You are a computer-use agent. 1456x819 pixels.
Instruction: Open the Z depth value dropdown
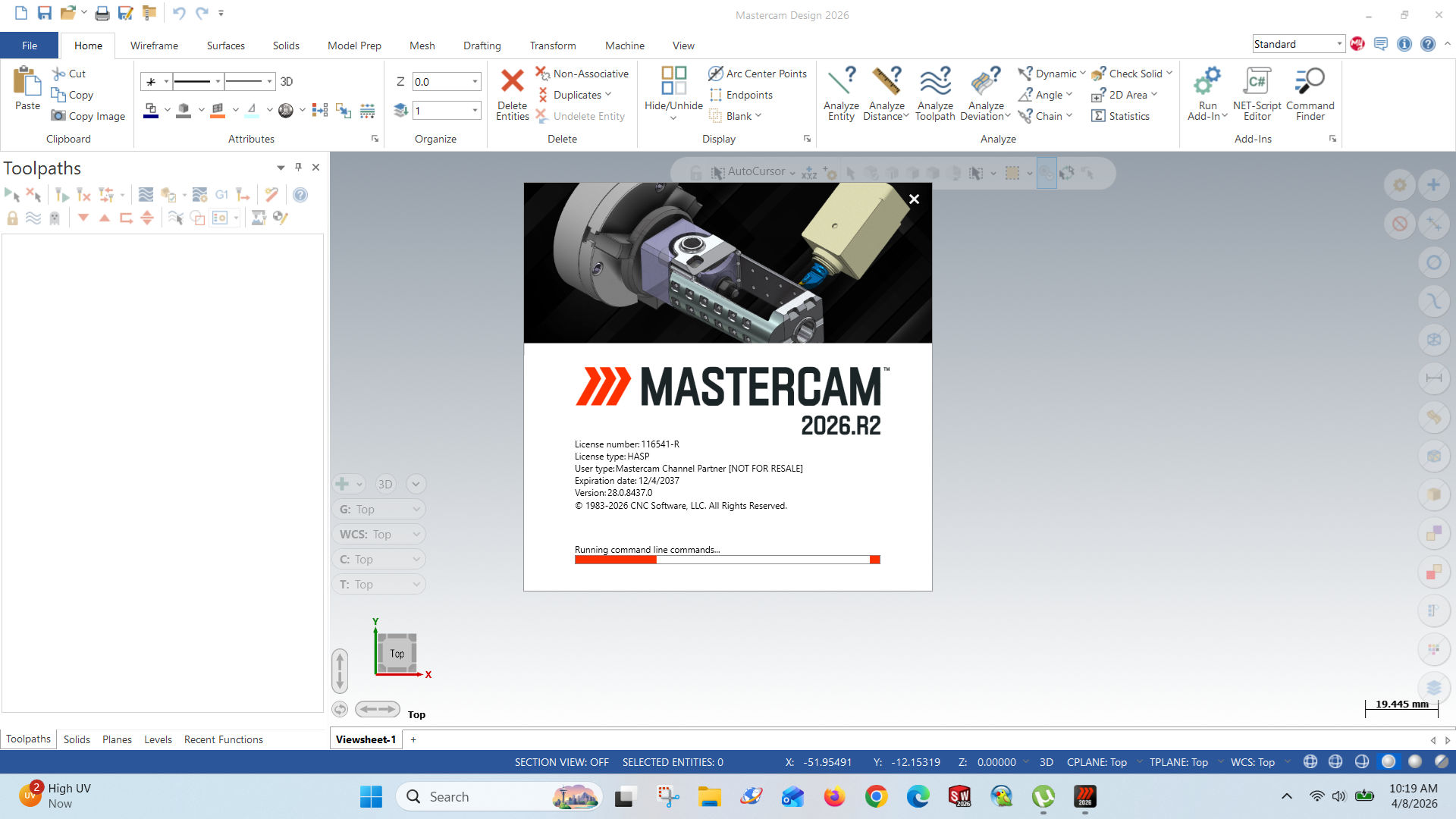(475, 82)
